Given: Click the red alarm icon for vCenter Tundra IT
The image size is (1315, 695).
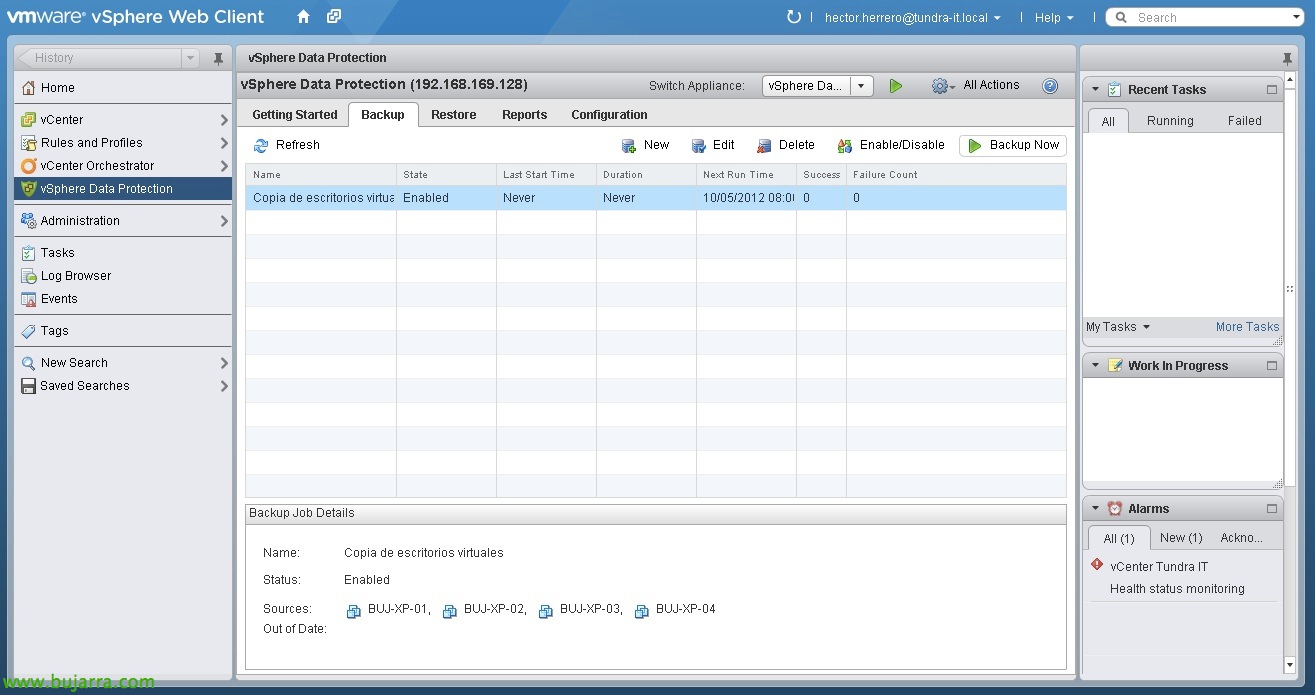Looking at the screenshot, I should [x=1097, y=565].
